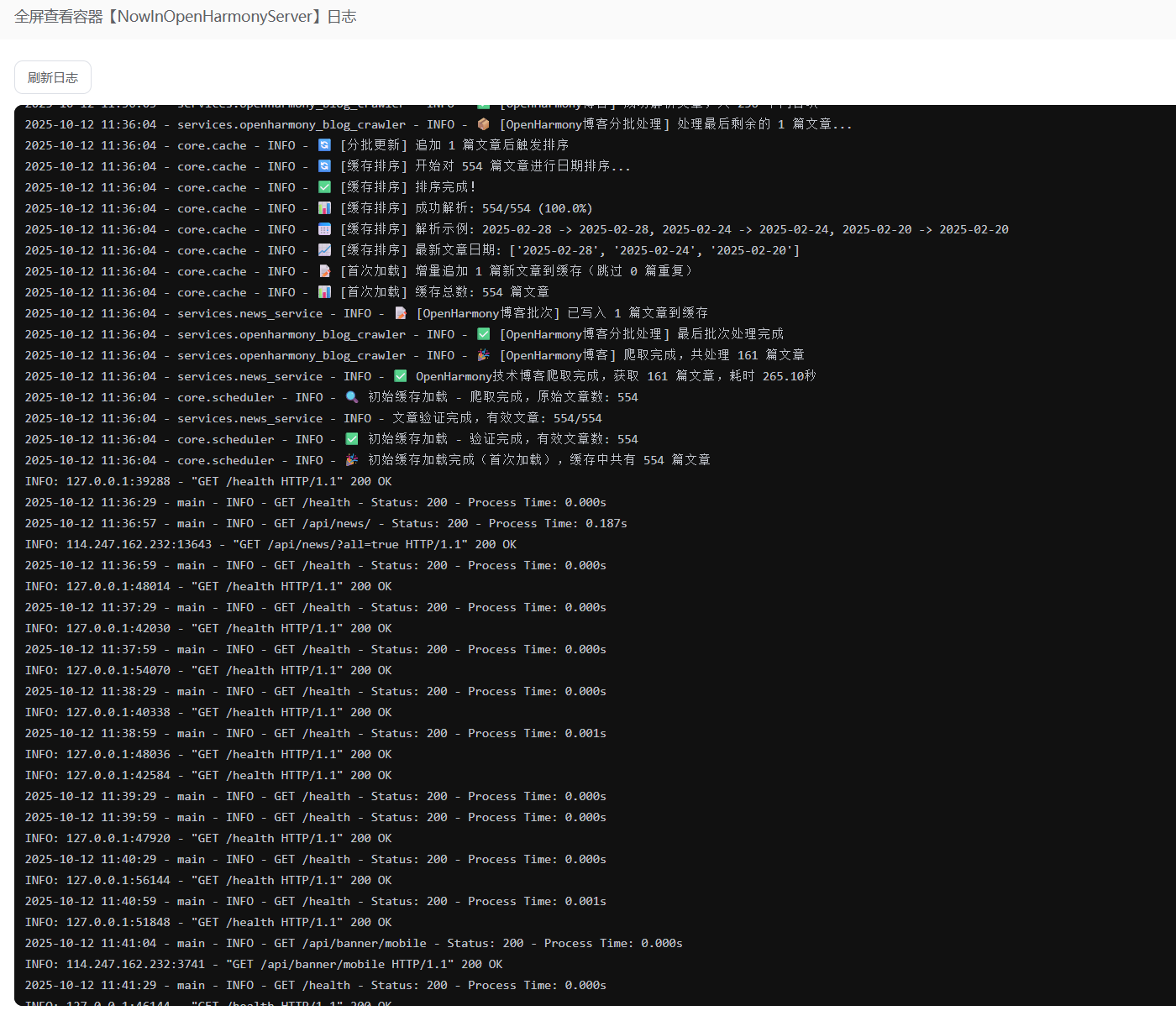The width and height of the screenshot is (1176, 1016).
Task: Click the green check before 最后批次处理完成
Action: coord(483,334)
